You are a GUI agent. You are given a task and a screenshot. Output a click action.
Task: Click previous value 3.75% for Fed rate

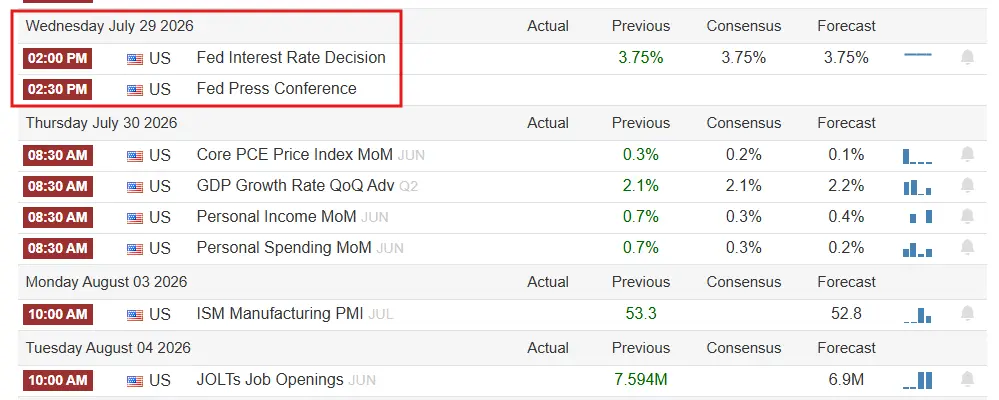pyautogui.click(x=641, y=57)
